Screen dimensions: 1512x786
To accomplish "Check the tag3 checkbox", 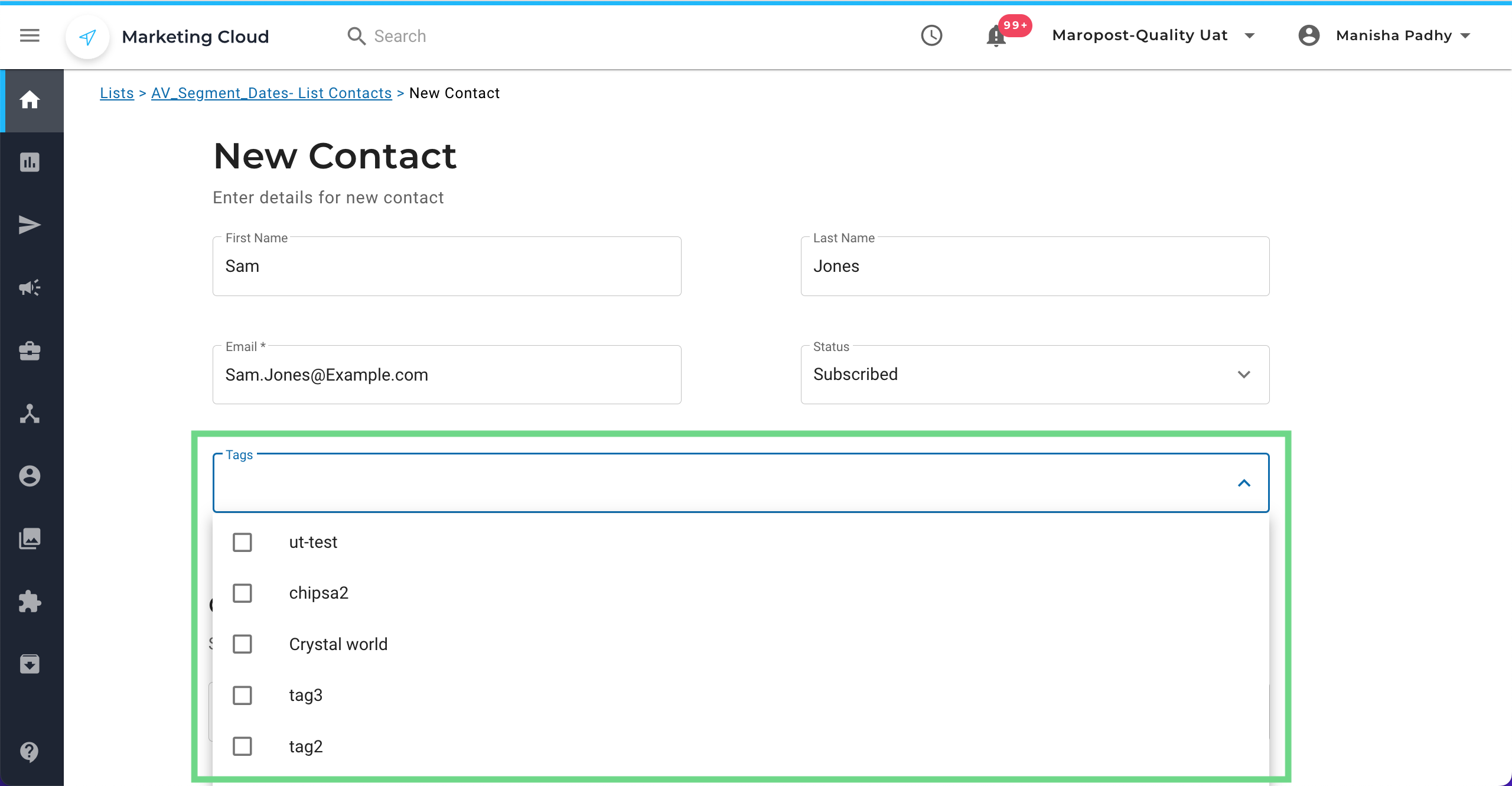I will pyautogui.click(x=242, y=695).
